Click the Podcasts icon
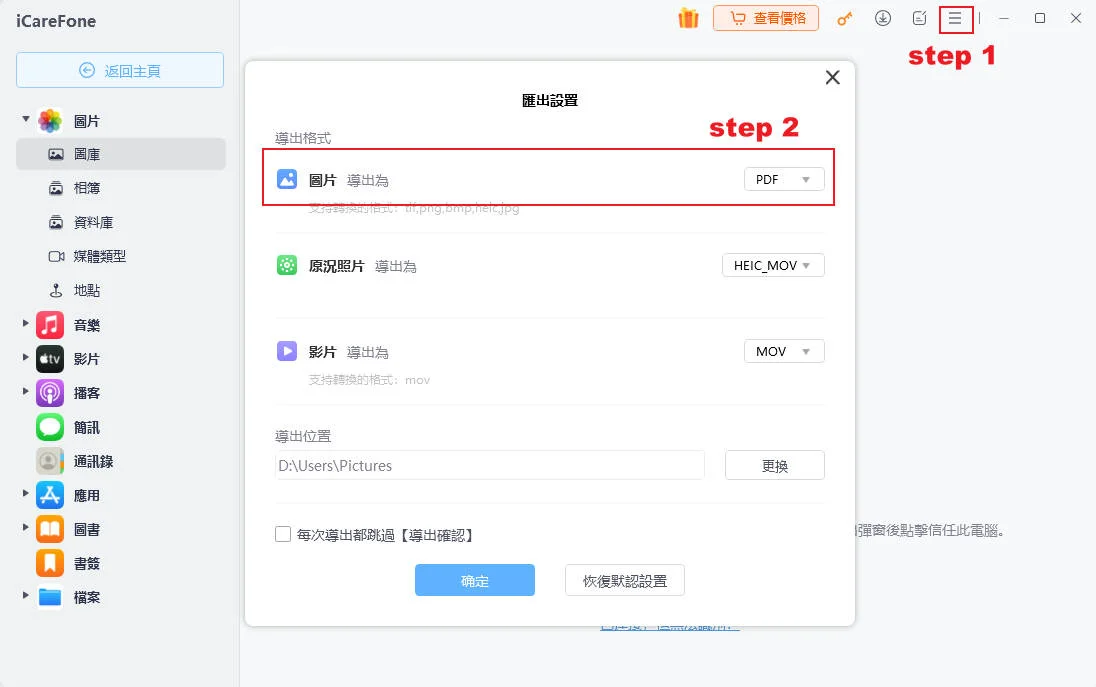The height and width of the screenshot is (687, 1096). [x=50, y=393]
